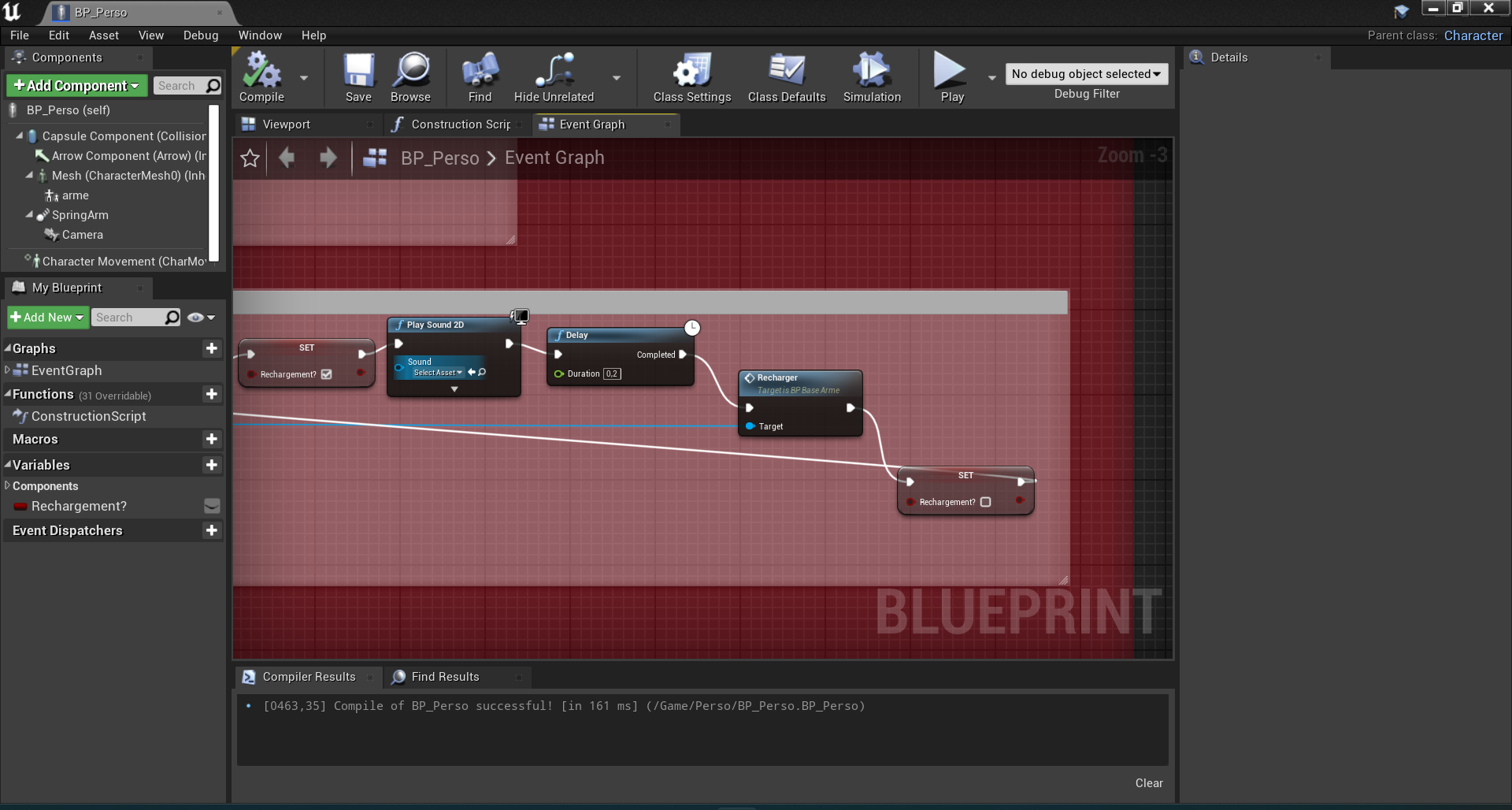Switch to the Find Results tab
This screenshot has width=1512, height=810.
click(x=445, y=677)
